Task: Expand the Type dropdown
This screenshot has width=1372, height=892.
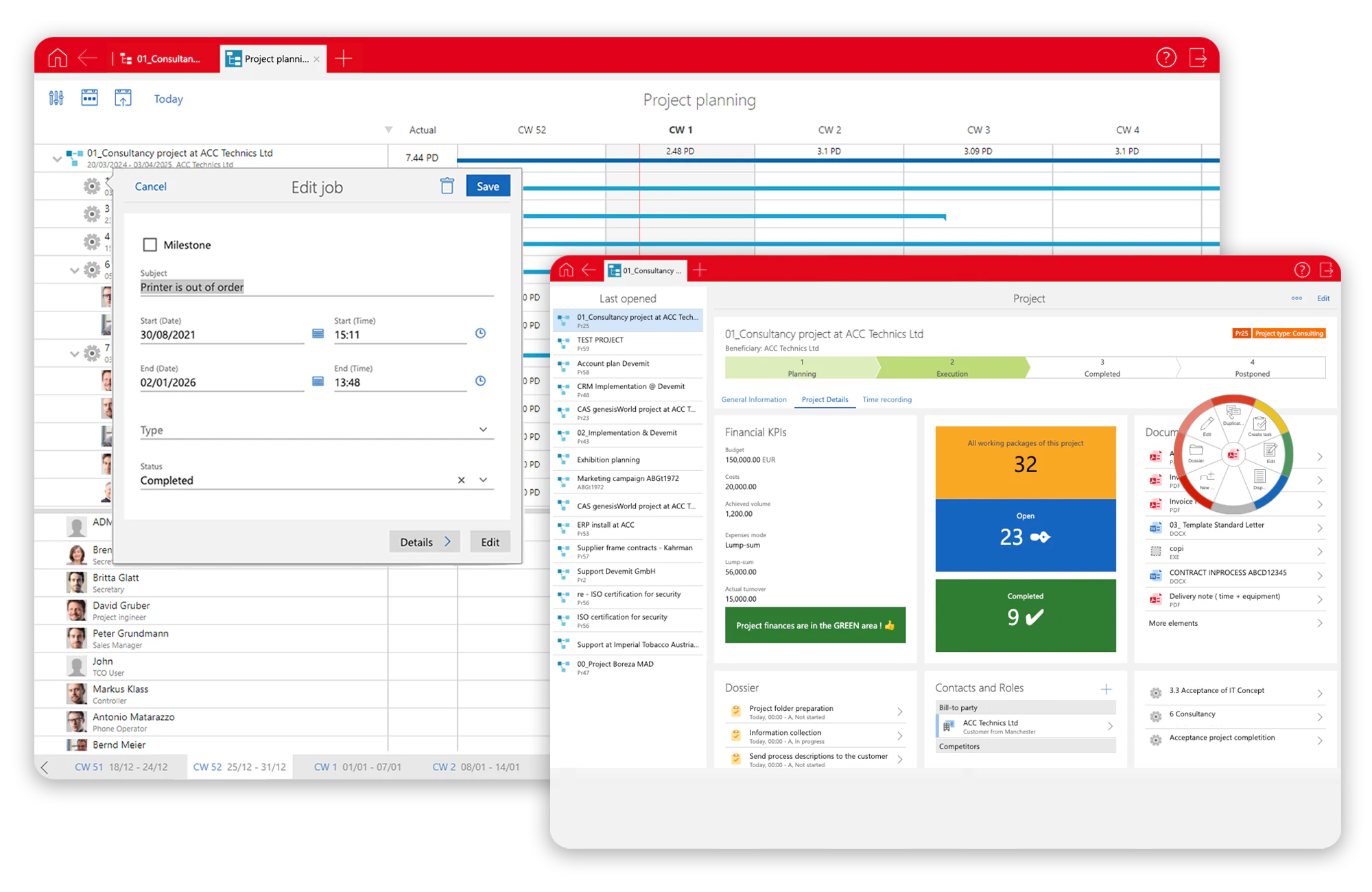Action: [x=483, y=430]
